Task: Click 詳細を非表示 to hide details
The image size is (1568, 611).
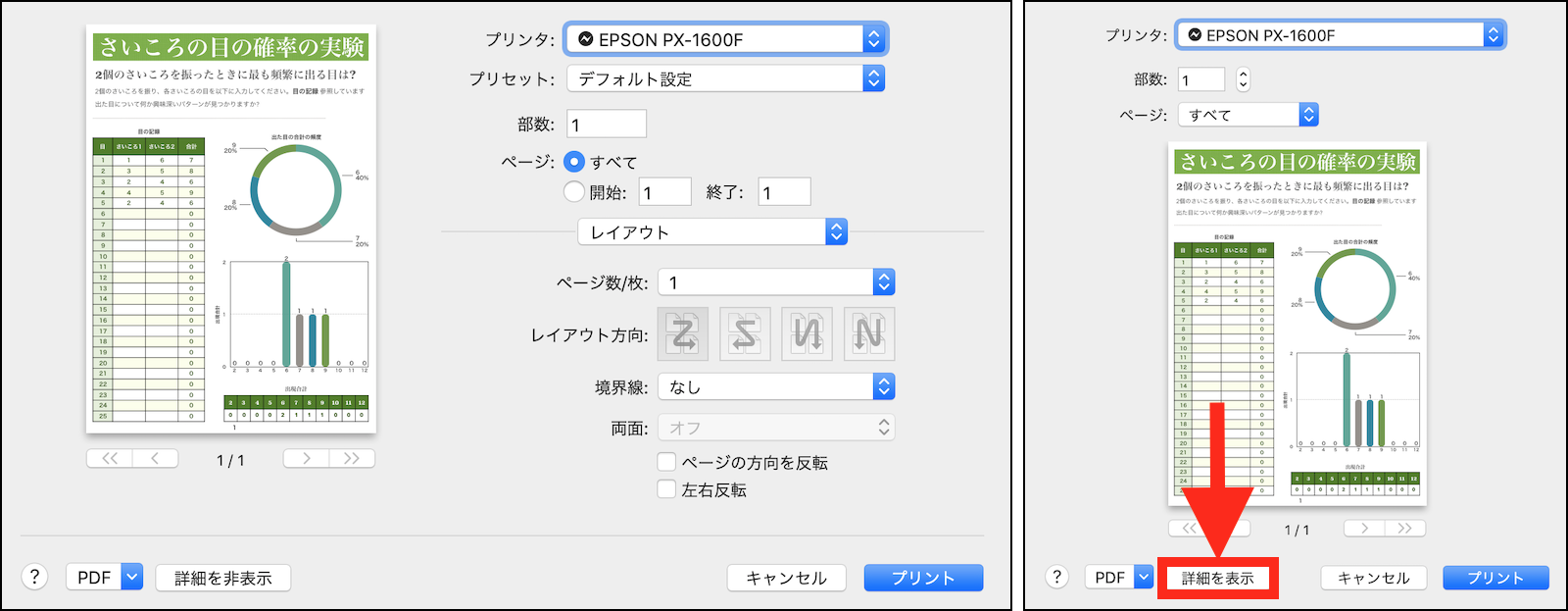Action: (x=223, y=578)
